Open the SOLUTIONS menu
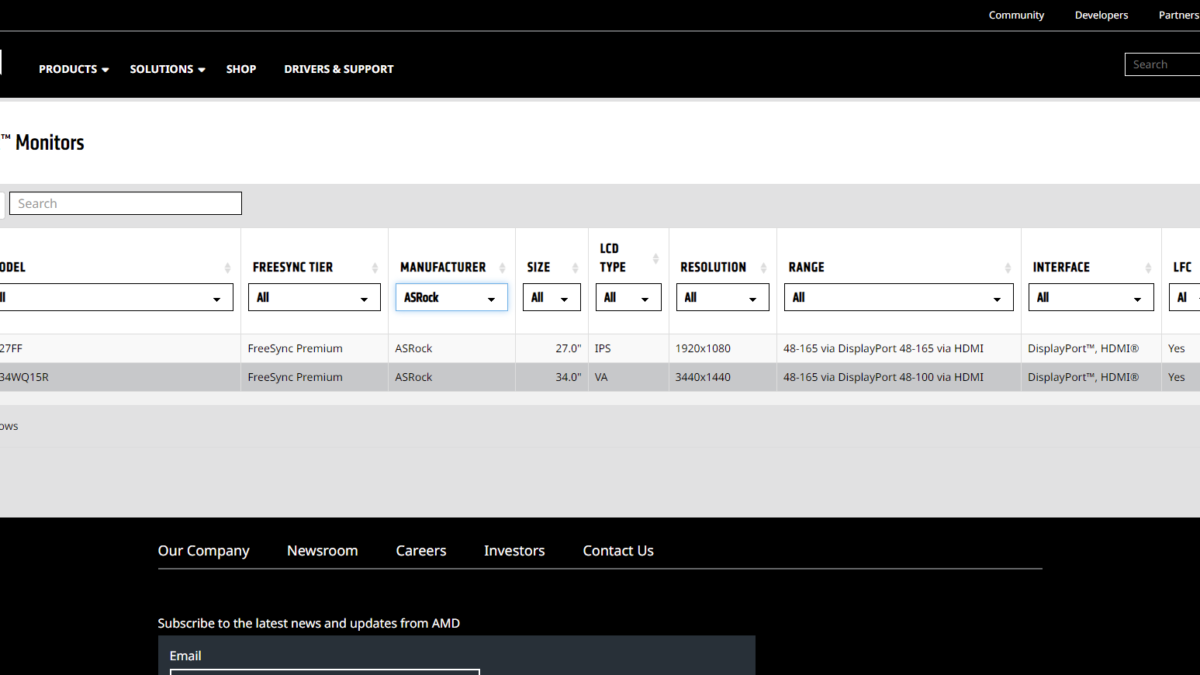Screen dimensions: 1200x675 [x=167, y=69]
